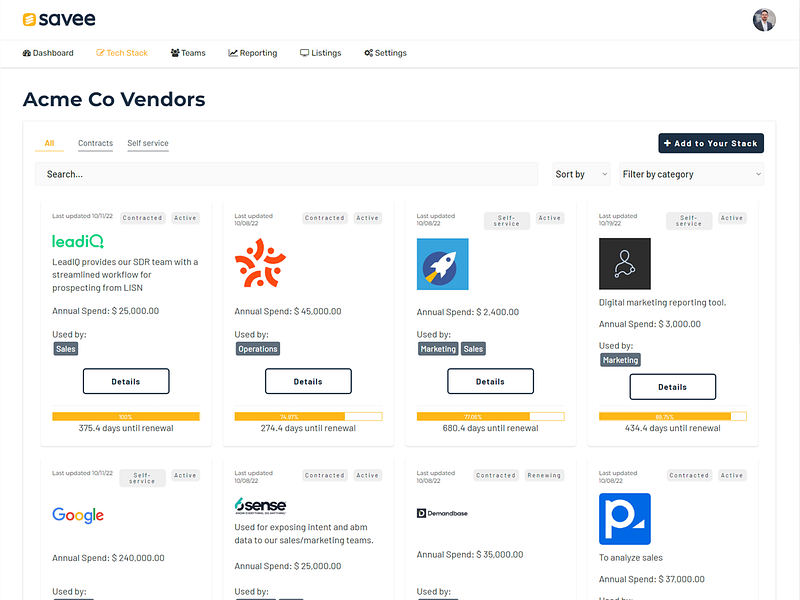Click 'Annual Spend: $ 35,000.00' text
This screenshot has height=600, width=800.
(470, 555)
